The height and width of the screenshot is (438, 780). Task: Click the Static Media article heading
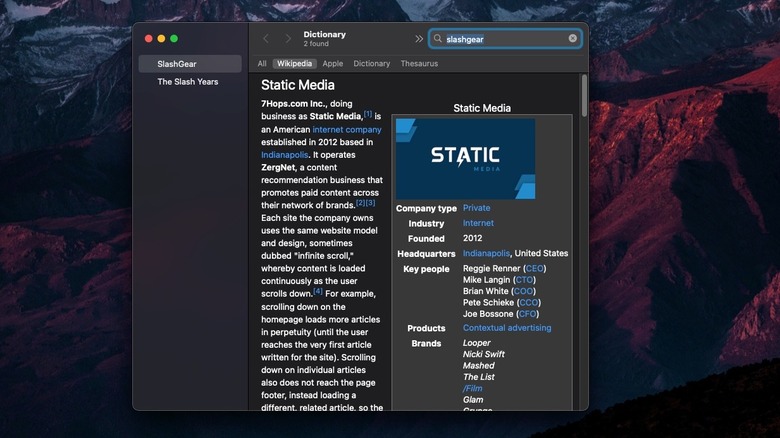click(x=297, y=85)
